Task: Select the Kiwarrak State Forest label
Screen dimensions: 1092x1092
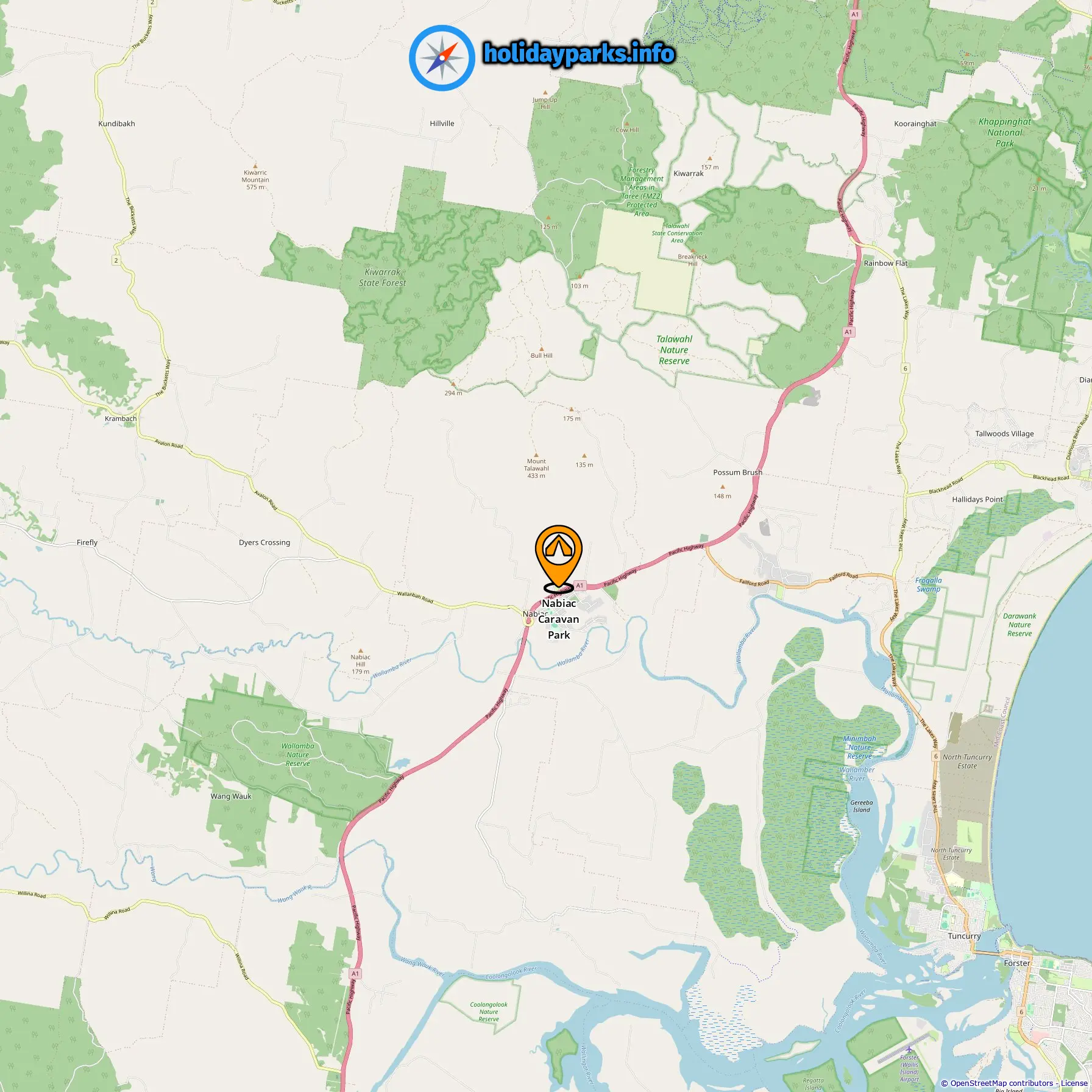Action: (x=383, y=277)
